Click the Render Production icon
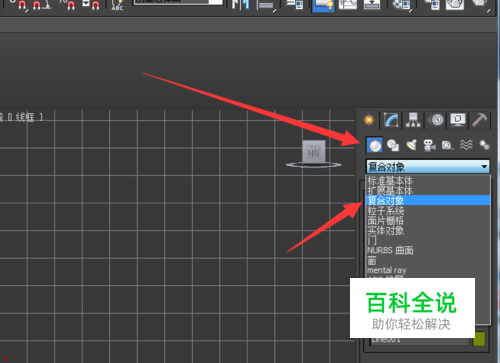 [481, 5]
